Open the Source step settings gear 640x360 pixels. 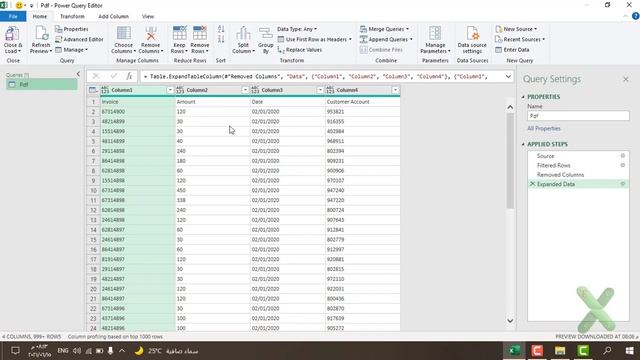pyautogui.click(x=622, y=156)
